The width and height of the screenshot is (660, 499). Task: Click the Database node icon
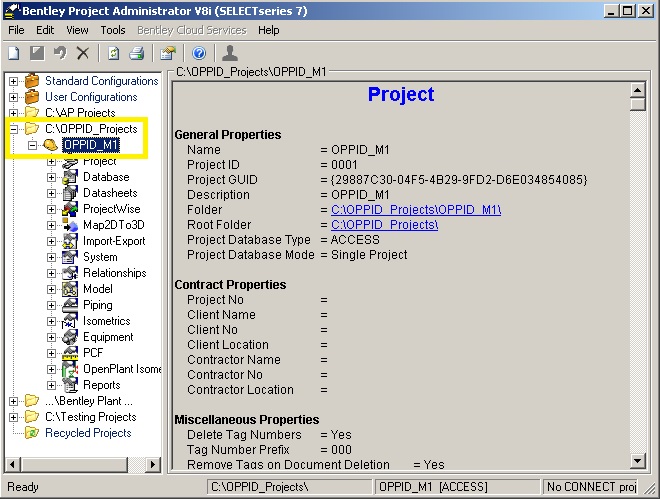click(x=70, y=177)
